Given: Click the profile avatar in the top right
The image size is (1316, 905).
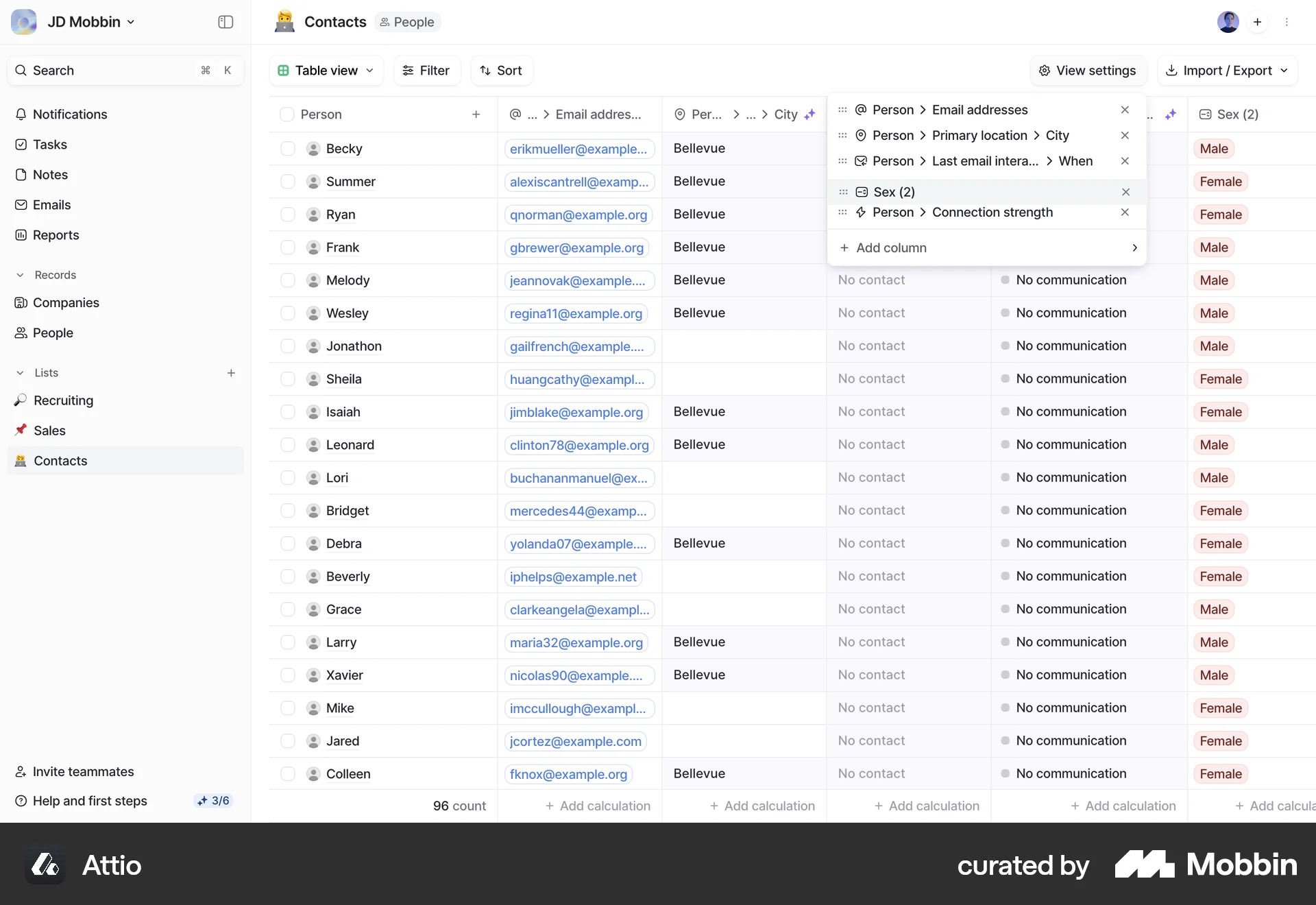Looking at the screenshot, I should tap(1228, 21).
